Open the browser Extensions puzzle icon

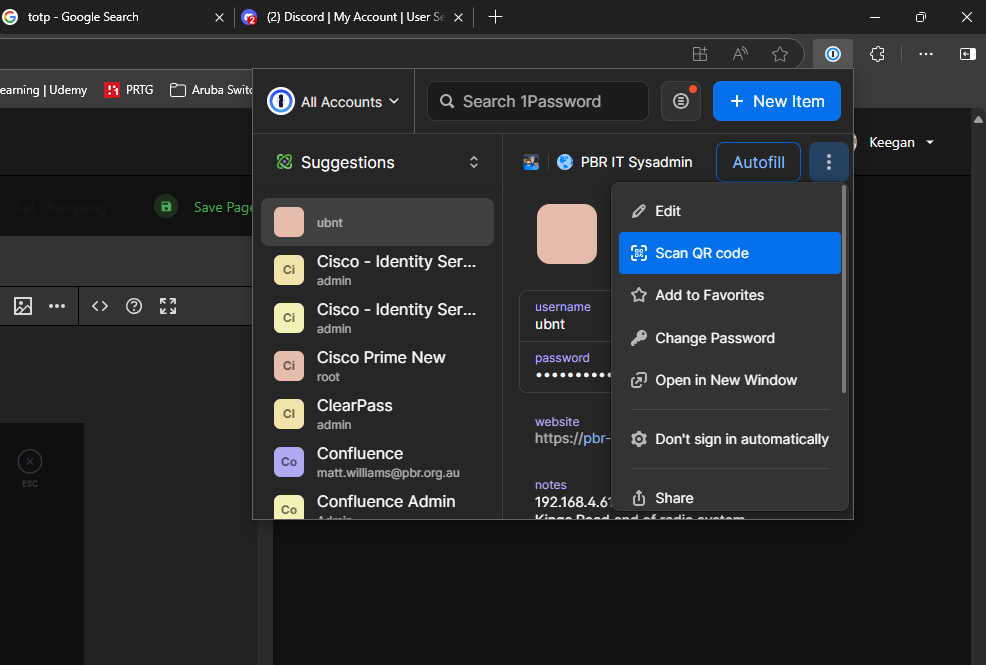(877, 54)
